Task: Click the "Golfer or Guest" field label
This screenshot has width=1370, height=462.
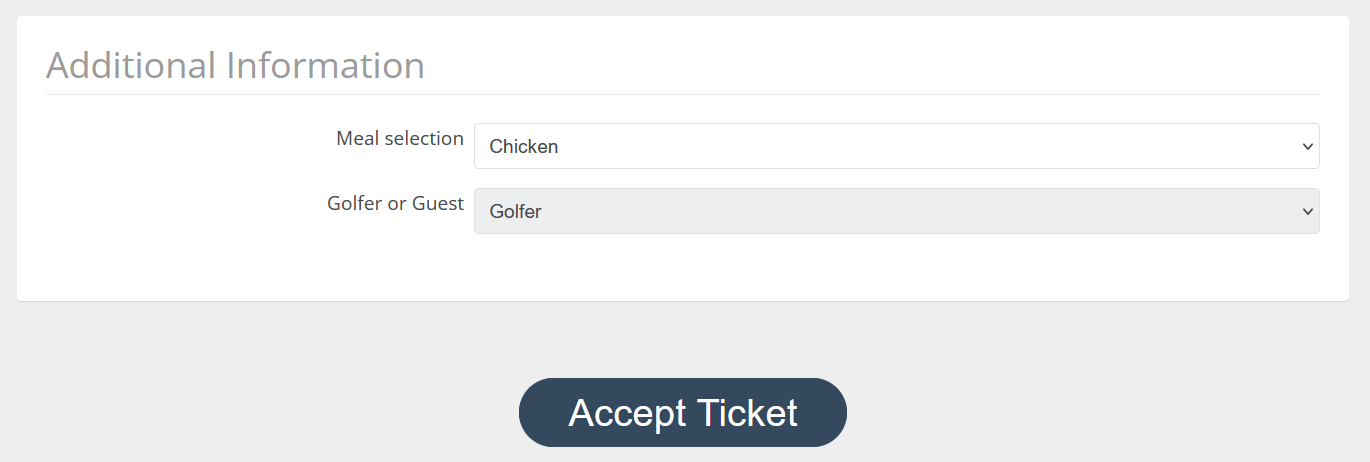Action: click(x=396, y=204)
